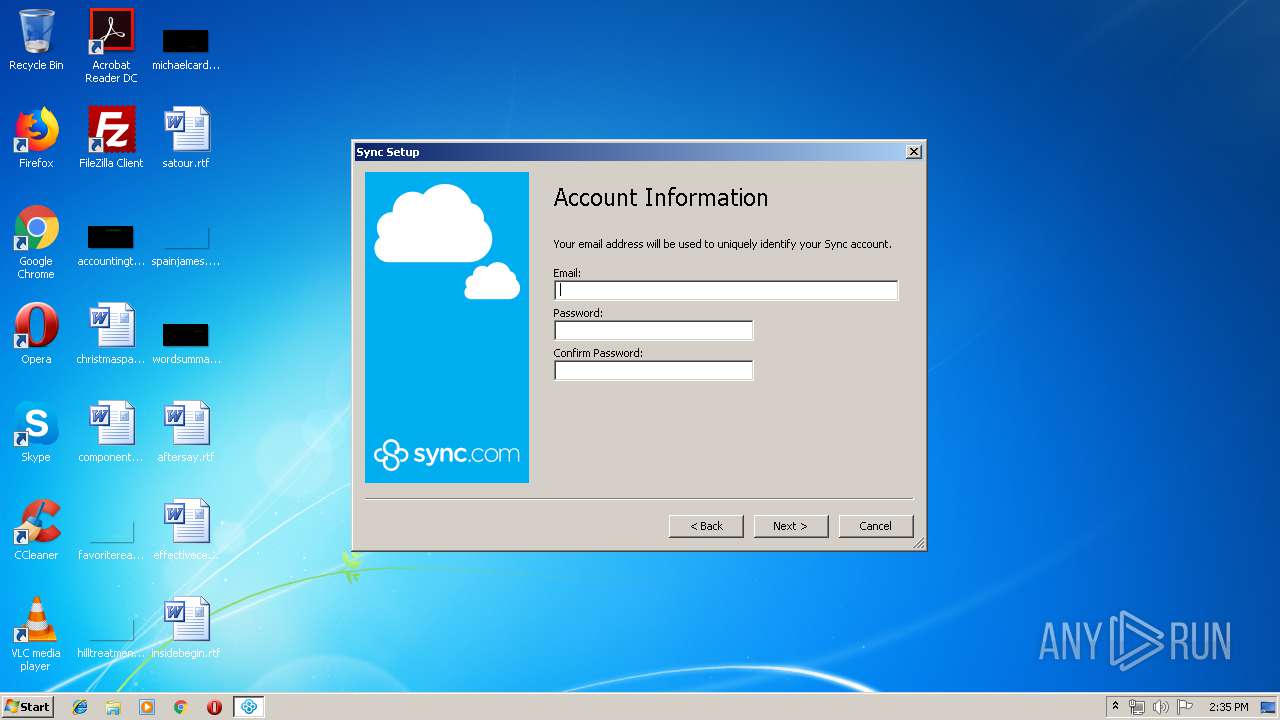
Task: Select the accountingt... desktop file
Action: pos(111,244)
